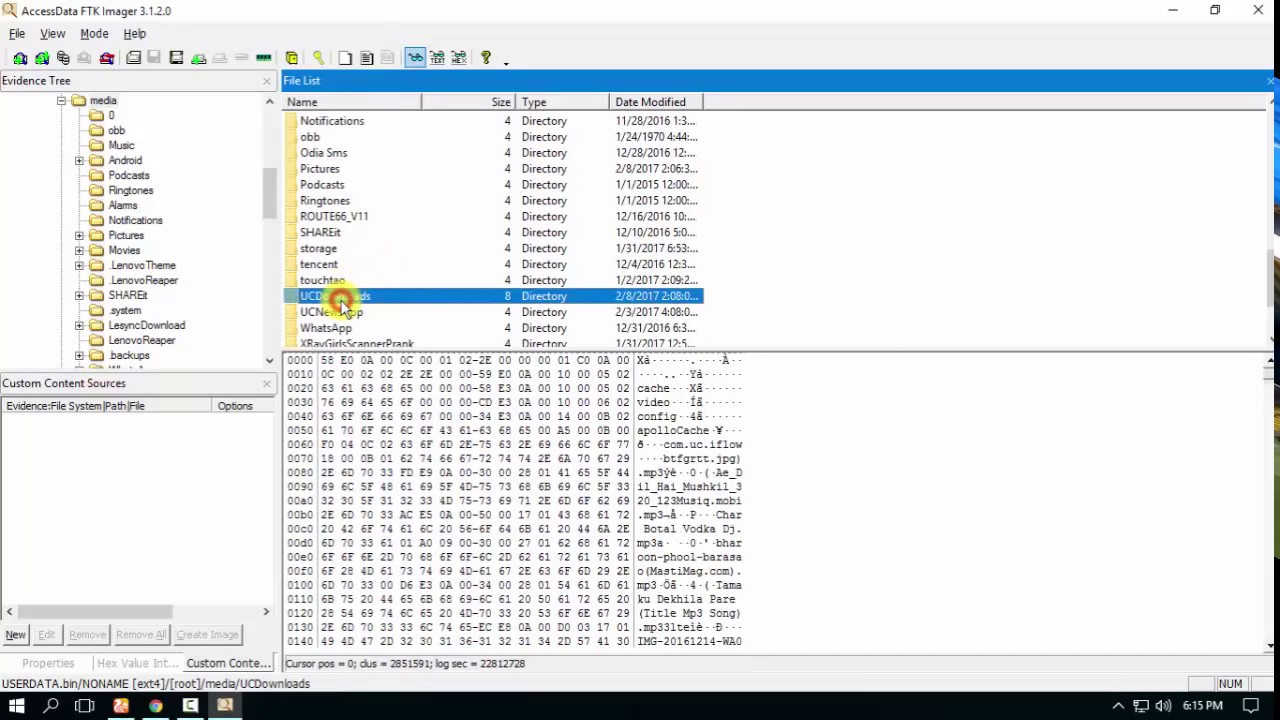
Task: Expand the LesyncDownload folder node
Action: 79,326
